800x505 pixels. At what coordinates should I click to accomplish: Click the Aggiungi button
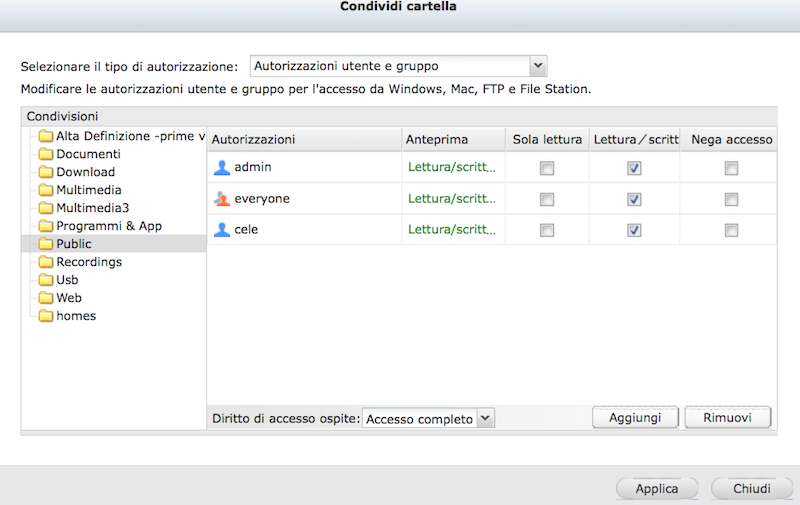click(635, 417)
